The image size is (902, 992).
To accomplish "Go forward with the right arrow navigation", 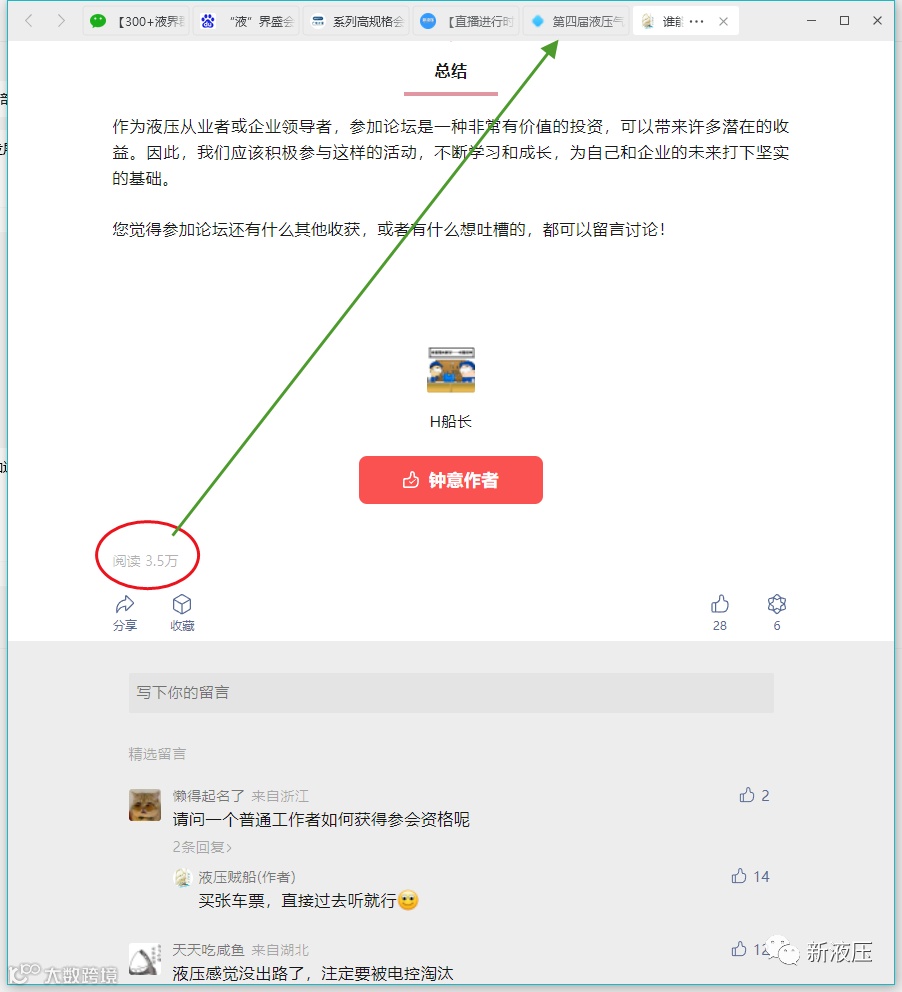I will [61, 21].
